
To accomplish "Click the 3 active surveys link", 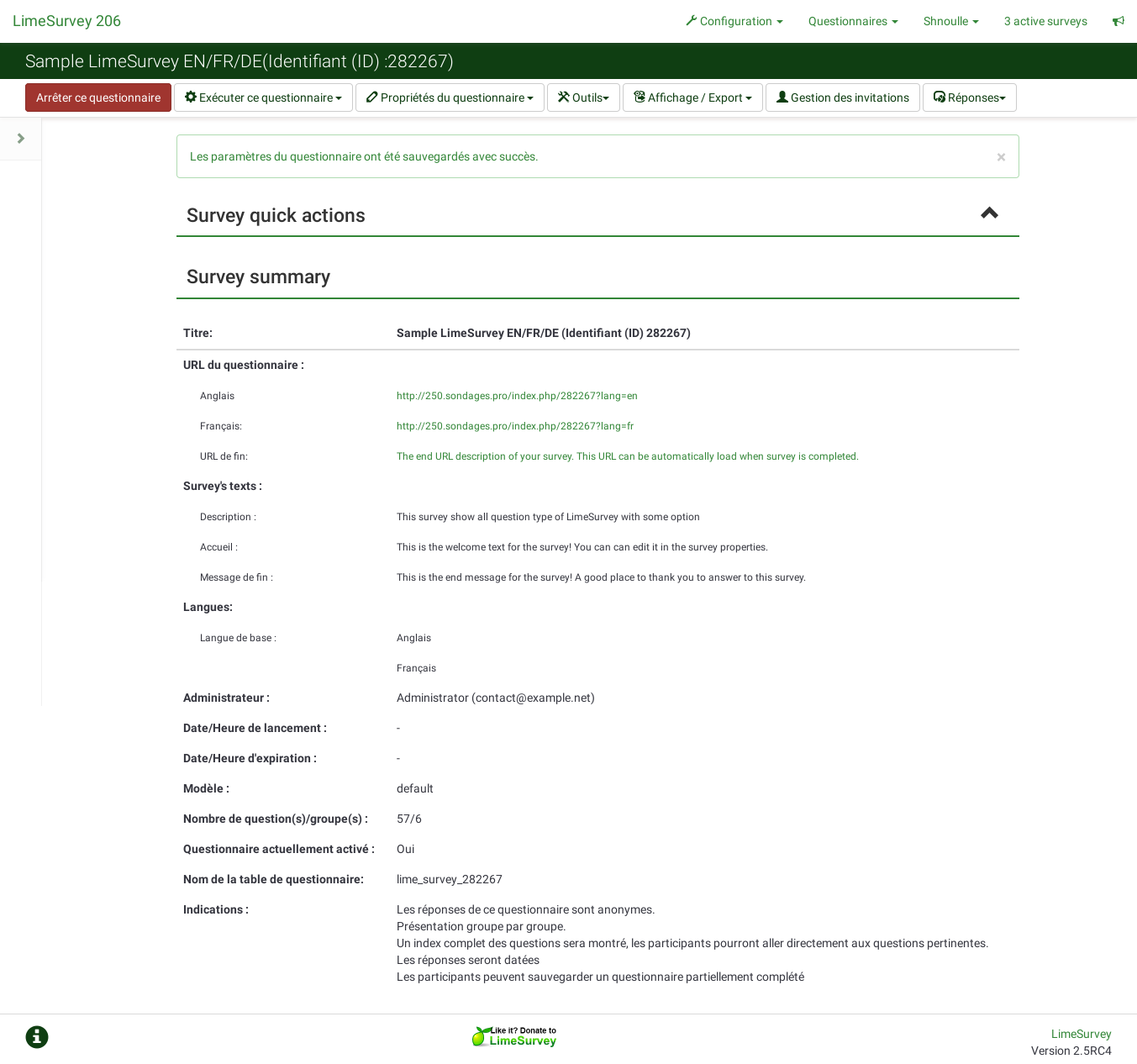I will [1045, 21].
